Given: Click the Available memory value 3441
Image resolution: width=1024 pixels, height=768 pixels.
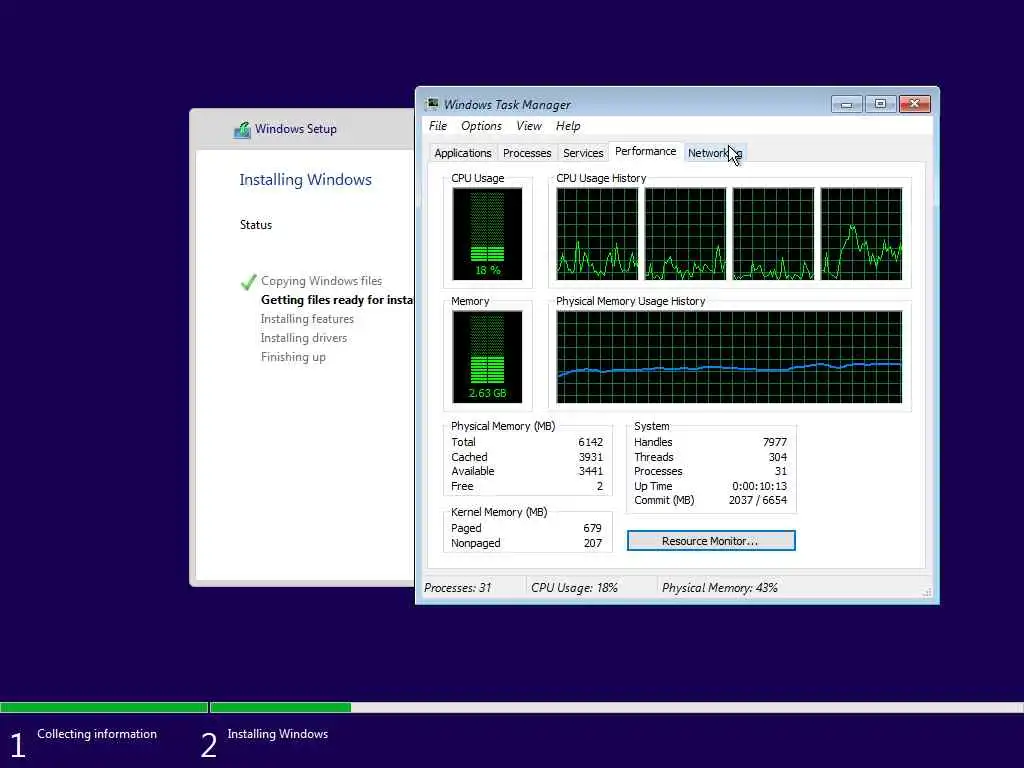Looking at the screenshot, I should click(590, 472).
